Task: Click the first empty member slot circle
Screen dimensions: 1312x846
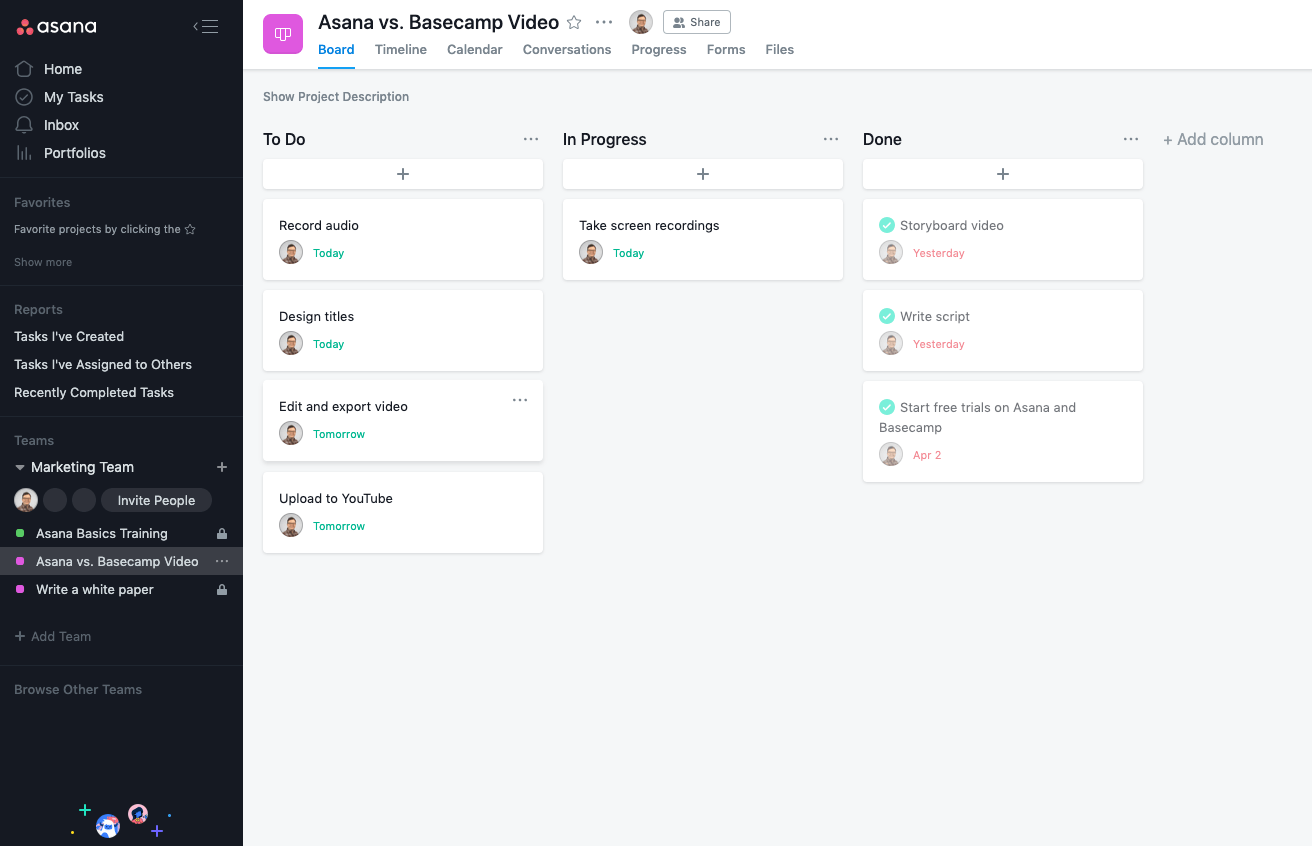Action: 55,500
